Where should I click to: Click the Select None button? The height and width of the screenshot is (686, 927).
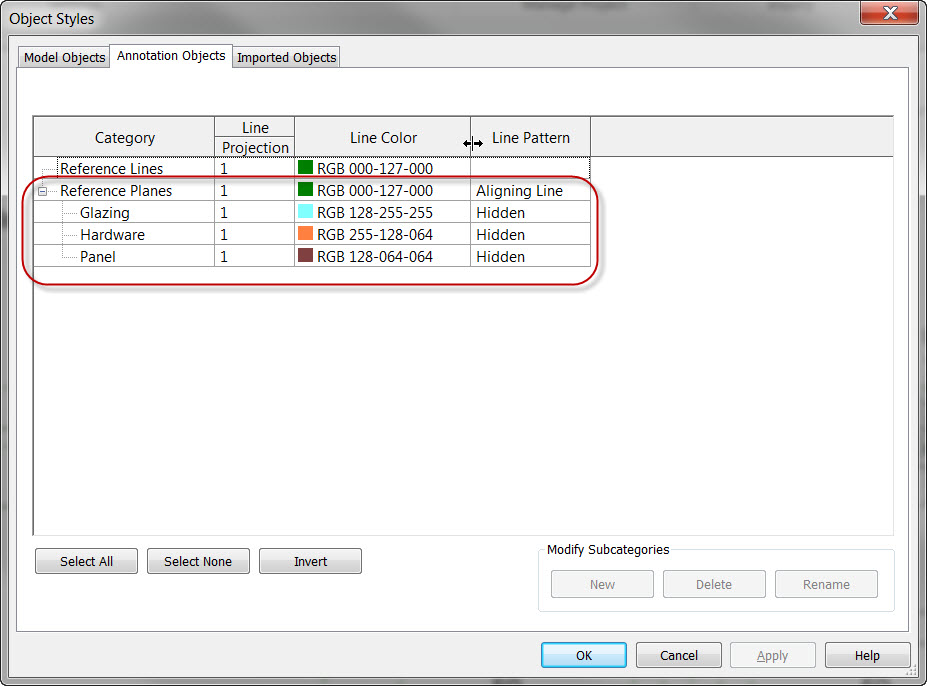pyautogui.click(x=198, y=561)
